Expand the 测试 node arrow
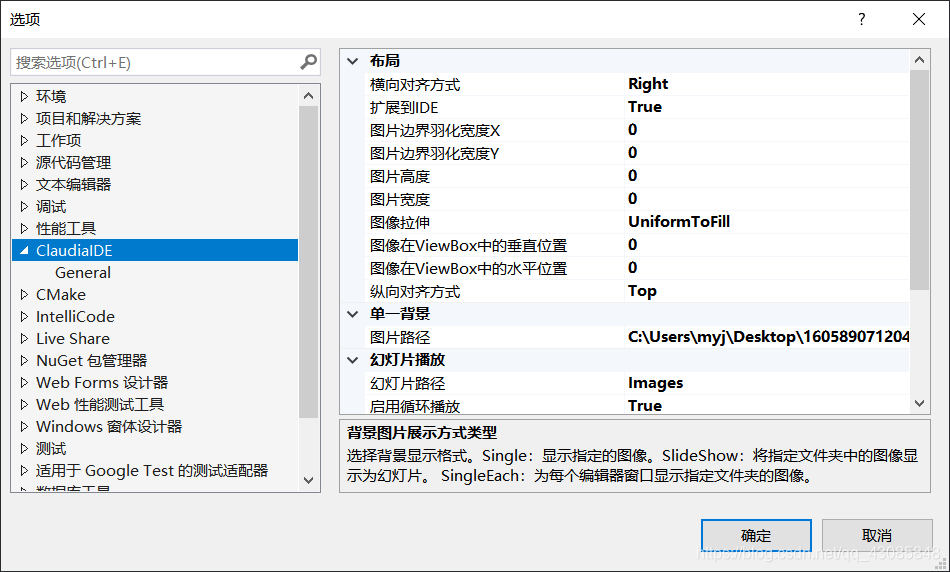This screenshot has height=572, width=950. [24, 448]
